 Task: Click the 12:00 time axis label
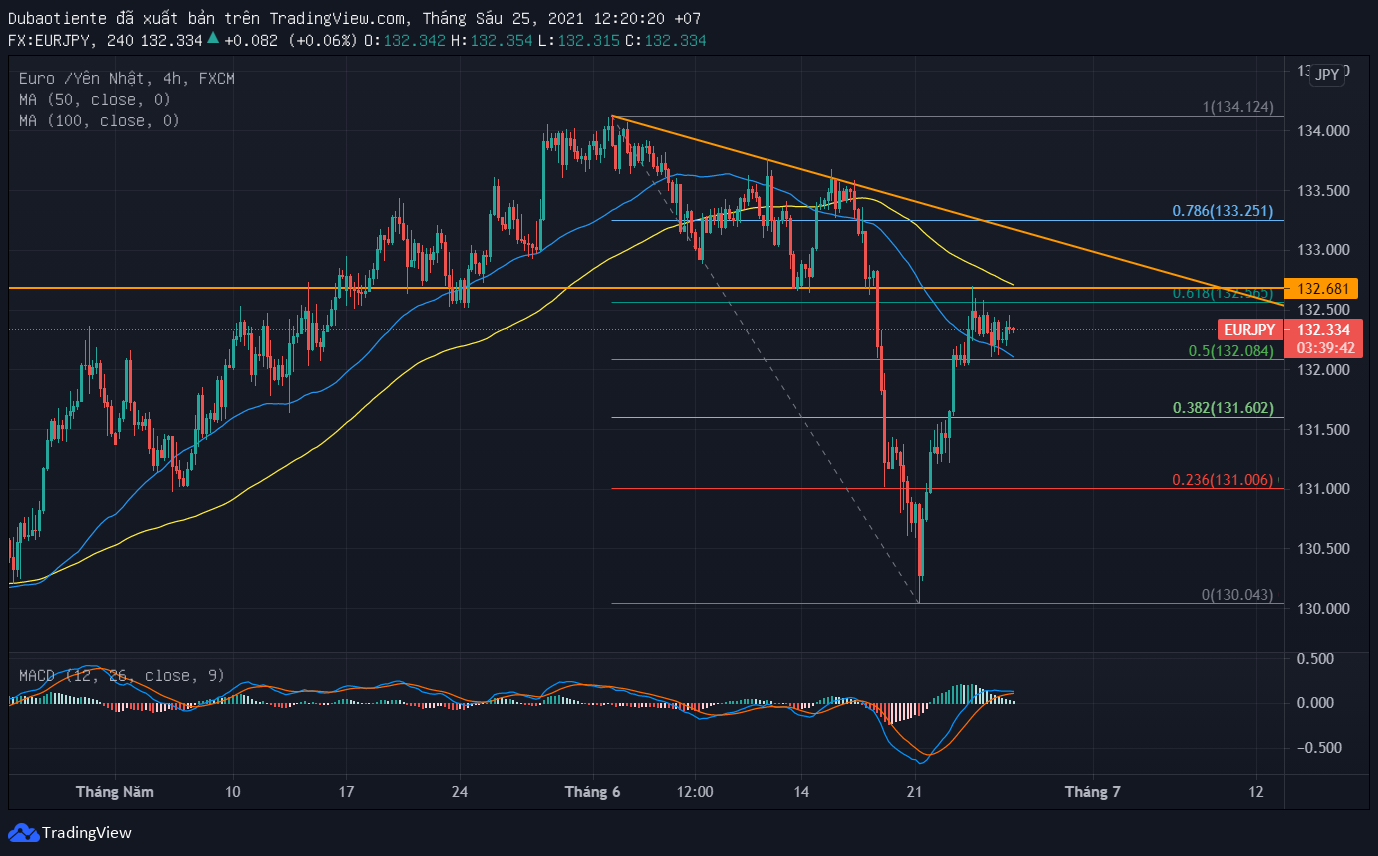(694, 792)
